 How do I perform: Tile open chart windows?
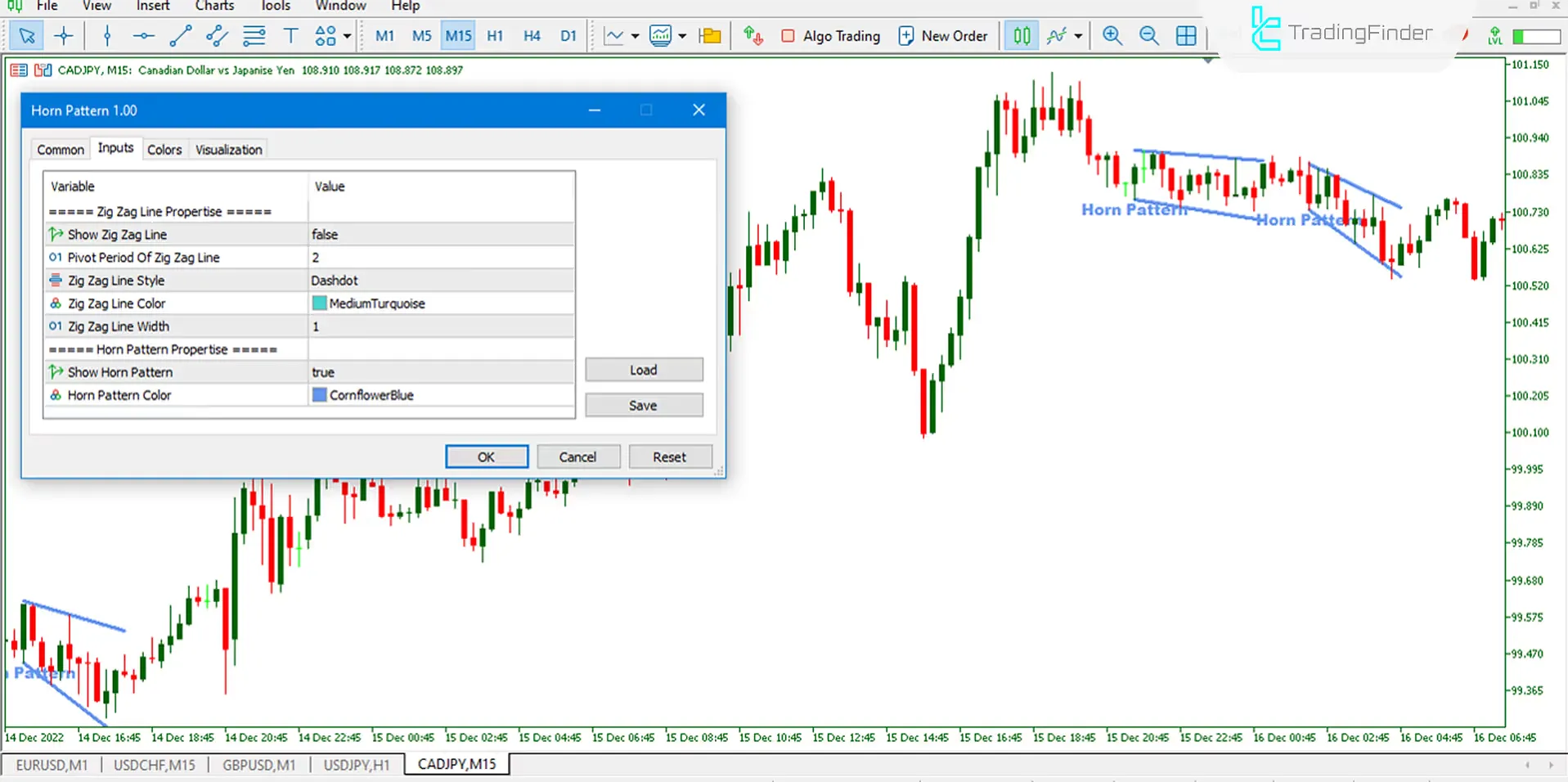click(1185, 35)
